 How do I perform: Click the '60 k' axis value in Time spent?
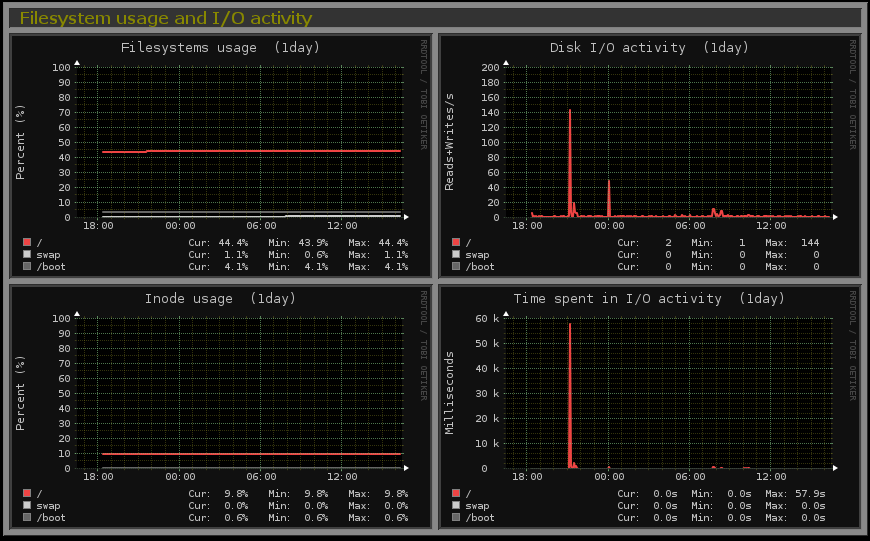[x=487, y=318]
